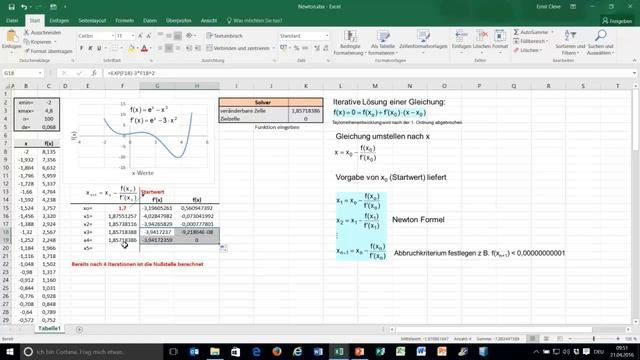Activate Format übertragen painter
Screen dimensions: 640x360
pos(48,51)
